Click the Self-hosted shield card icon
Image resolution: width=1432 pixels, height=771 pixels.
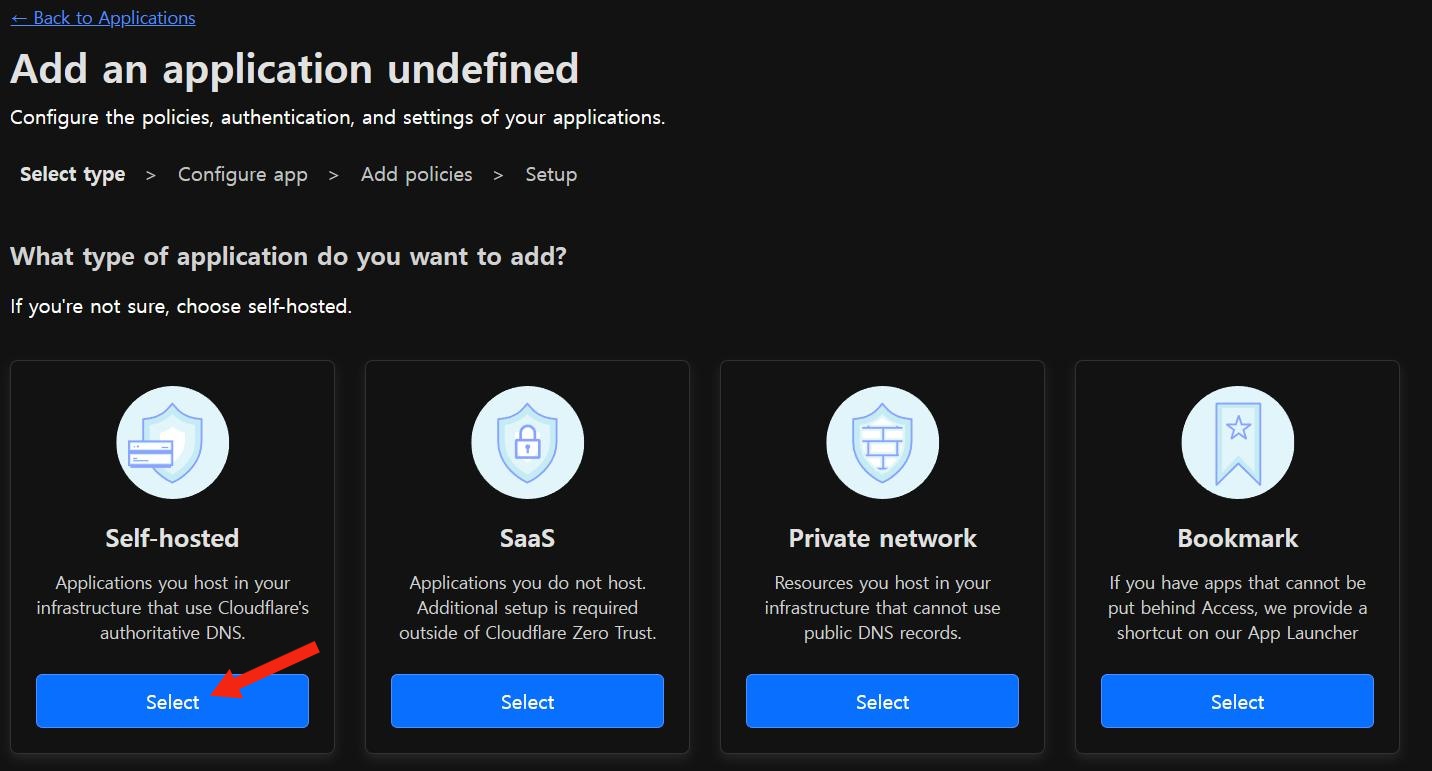172,442
